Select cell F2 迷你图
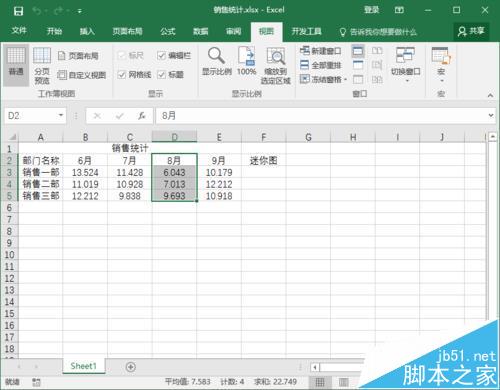The height and width of the screenshot is (390, 500). click(x=263, y=161)
